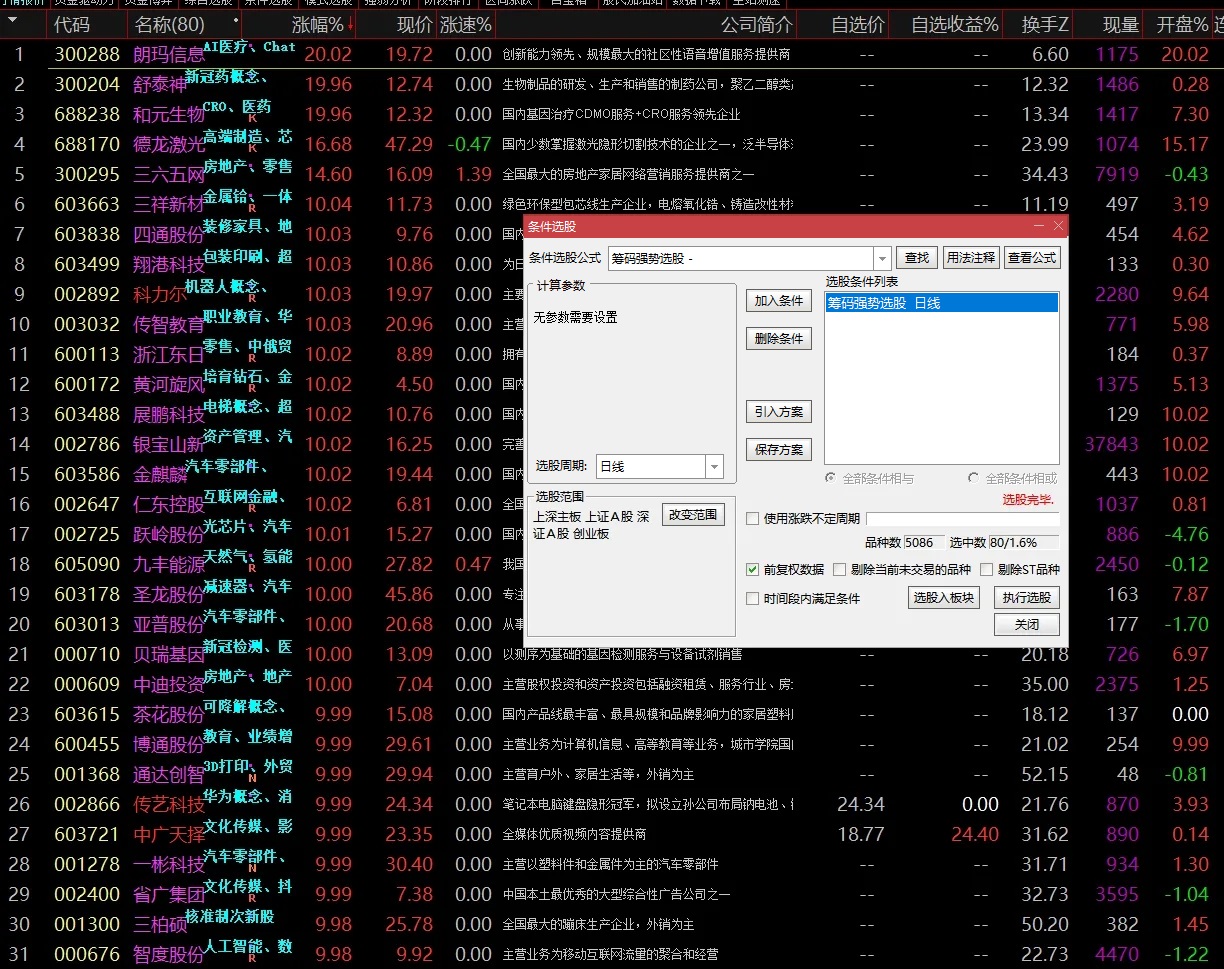Screen dimensions: 1224x969
Task: Click the 品种数 5086 field
Action: coord(924,543)
